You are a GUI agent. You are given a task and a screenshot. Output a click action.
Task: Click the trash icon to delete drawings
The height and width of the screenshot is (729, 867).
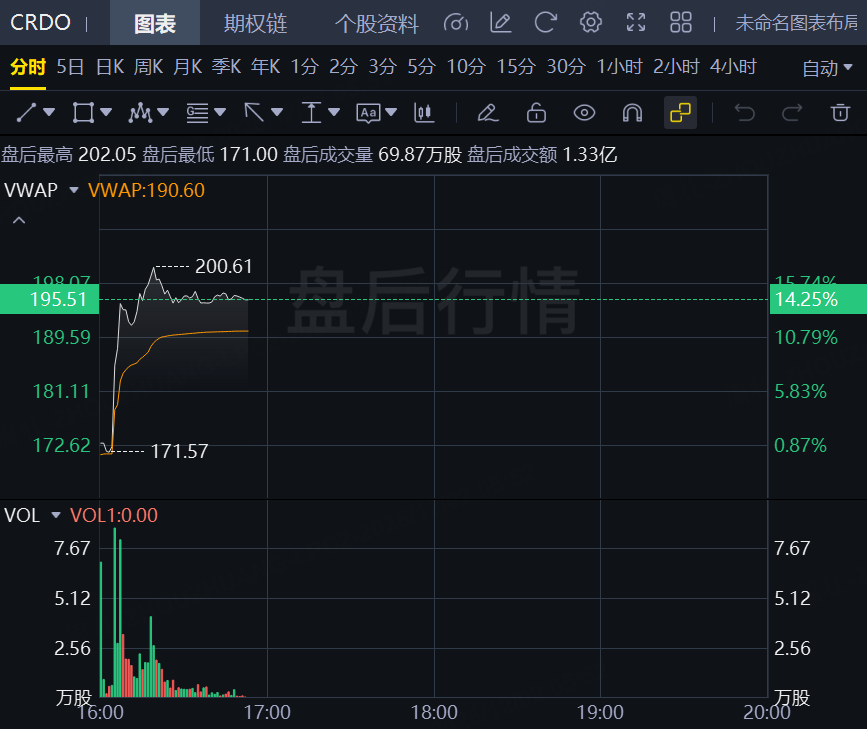click(839, 113)
